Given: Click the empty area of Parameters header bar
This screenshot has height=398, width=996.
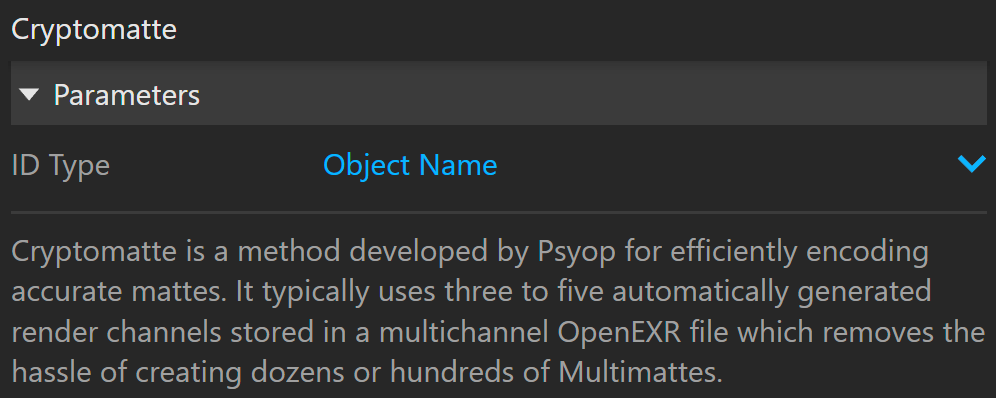Looking at the screenshot, I should 591,93.
